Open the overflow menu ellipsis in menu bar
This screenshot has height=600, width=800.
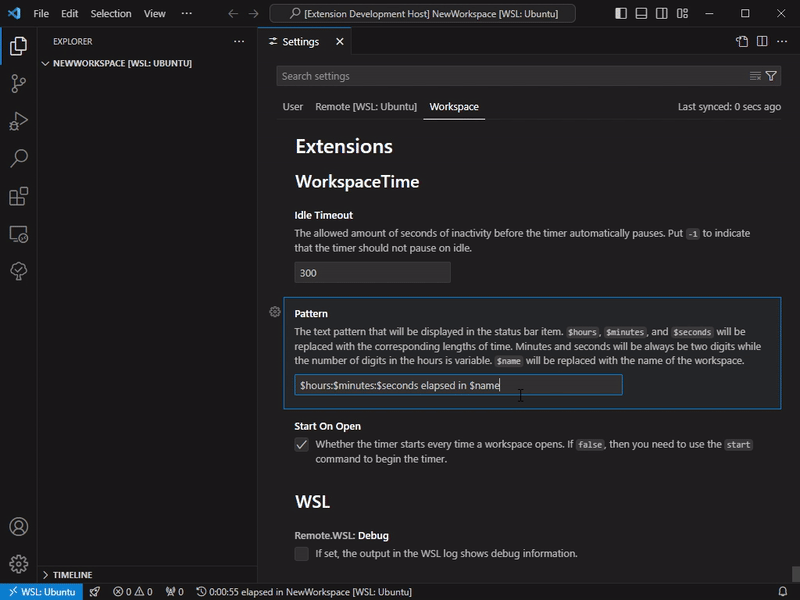coord(187,14)
